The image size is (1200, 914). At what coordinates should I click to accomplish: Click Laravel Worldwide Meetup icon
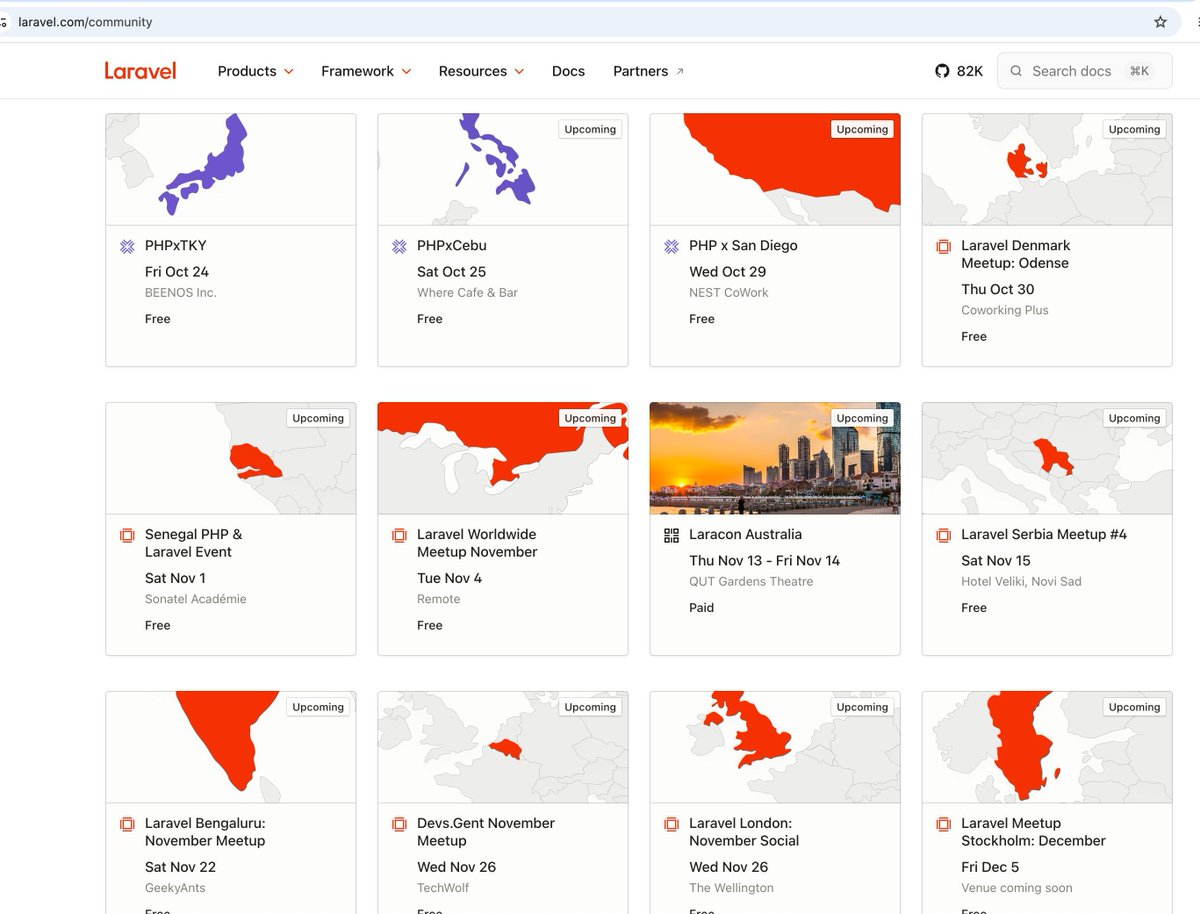[399, 535]
